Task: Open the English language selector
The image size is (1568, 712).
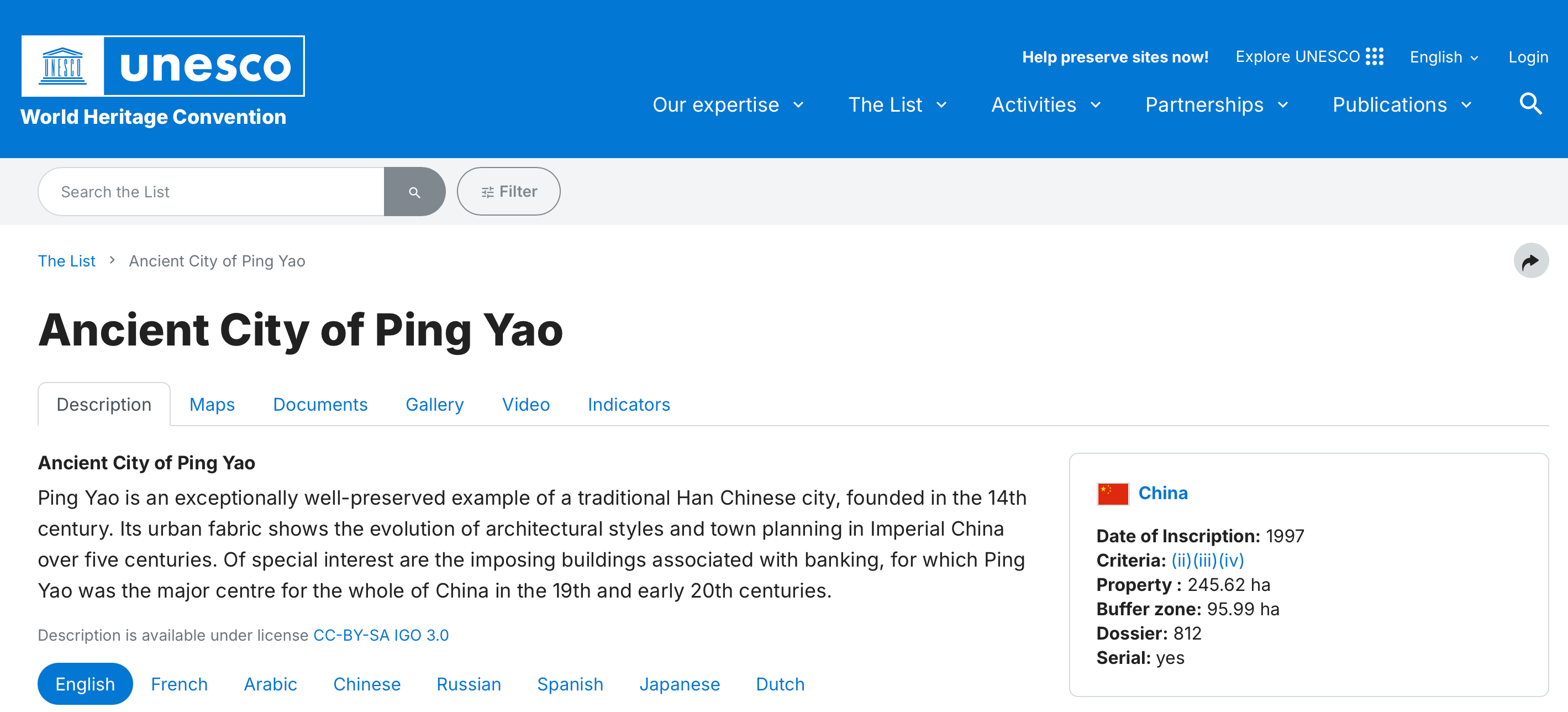Action: [x=1443, y=57]
